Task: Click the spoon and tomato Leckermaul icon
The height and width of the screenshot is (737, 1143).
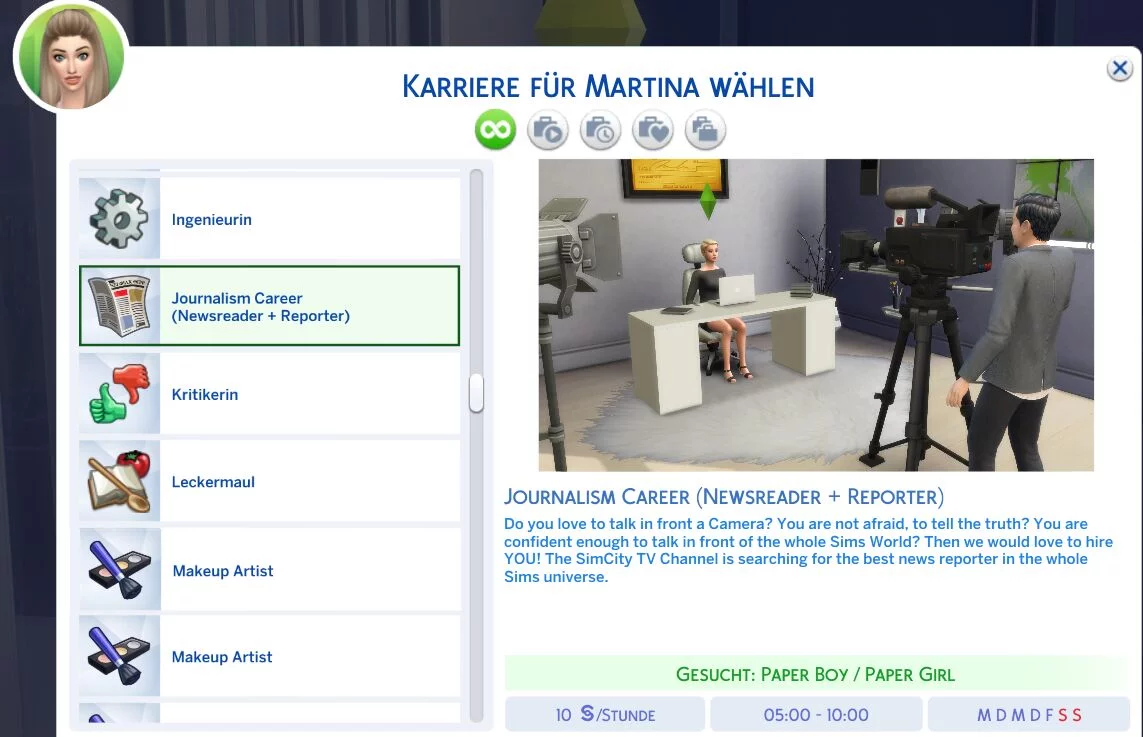Action: point(120,481)
